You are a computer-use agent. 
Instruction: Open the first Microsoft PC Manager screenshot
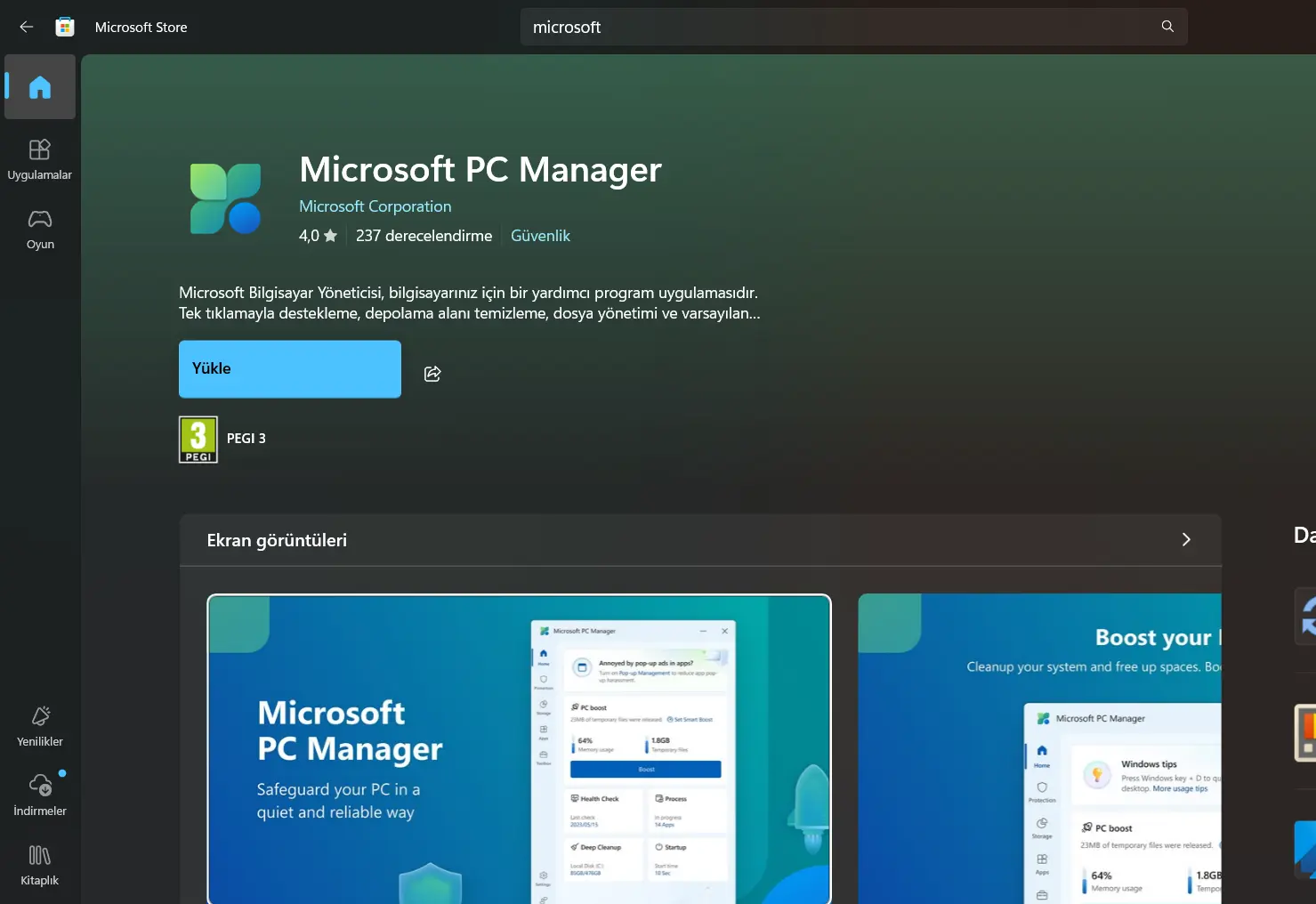[519, 749]
